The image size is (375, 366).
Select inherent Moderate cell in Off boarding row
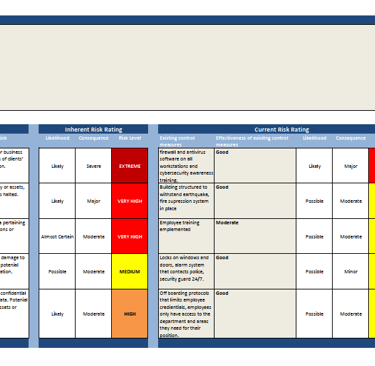point(94,314)
